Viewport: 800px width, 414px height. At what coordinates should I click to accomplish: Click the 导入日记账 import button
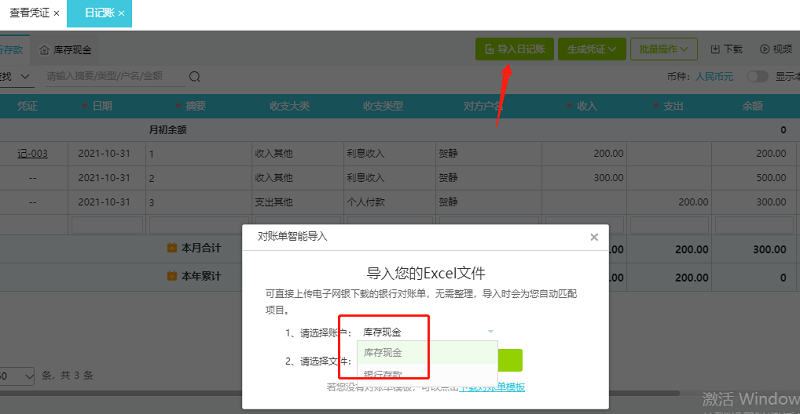point(514,49)
